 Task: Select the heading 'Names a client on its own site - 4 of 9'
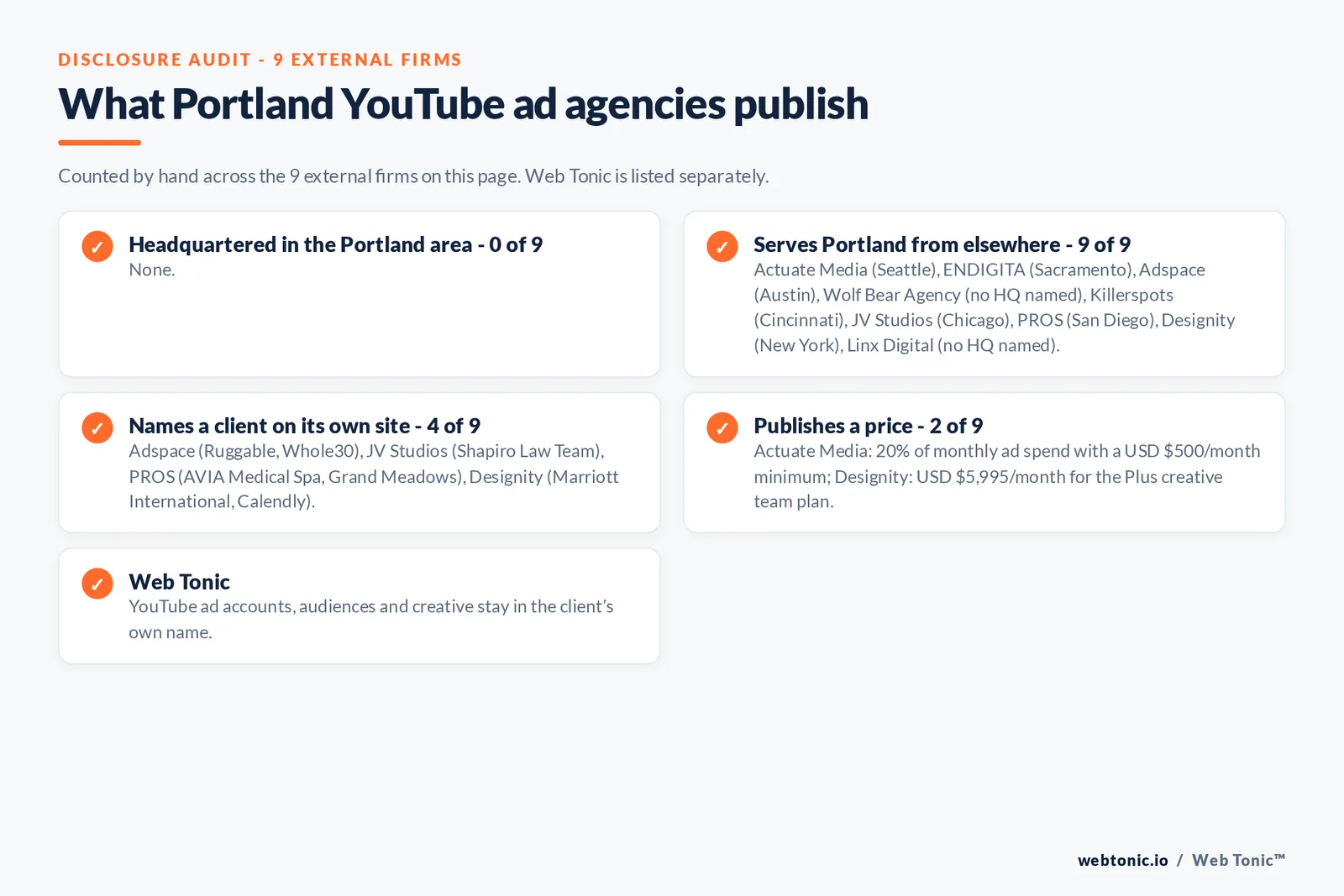[x=304, y=426]
